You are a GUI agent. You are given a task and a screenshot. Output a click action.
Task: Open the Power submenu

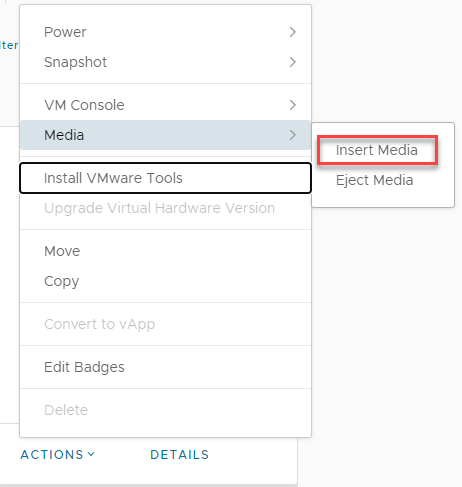click(x=165, y=32)
